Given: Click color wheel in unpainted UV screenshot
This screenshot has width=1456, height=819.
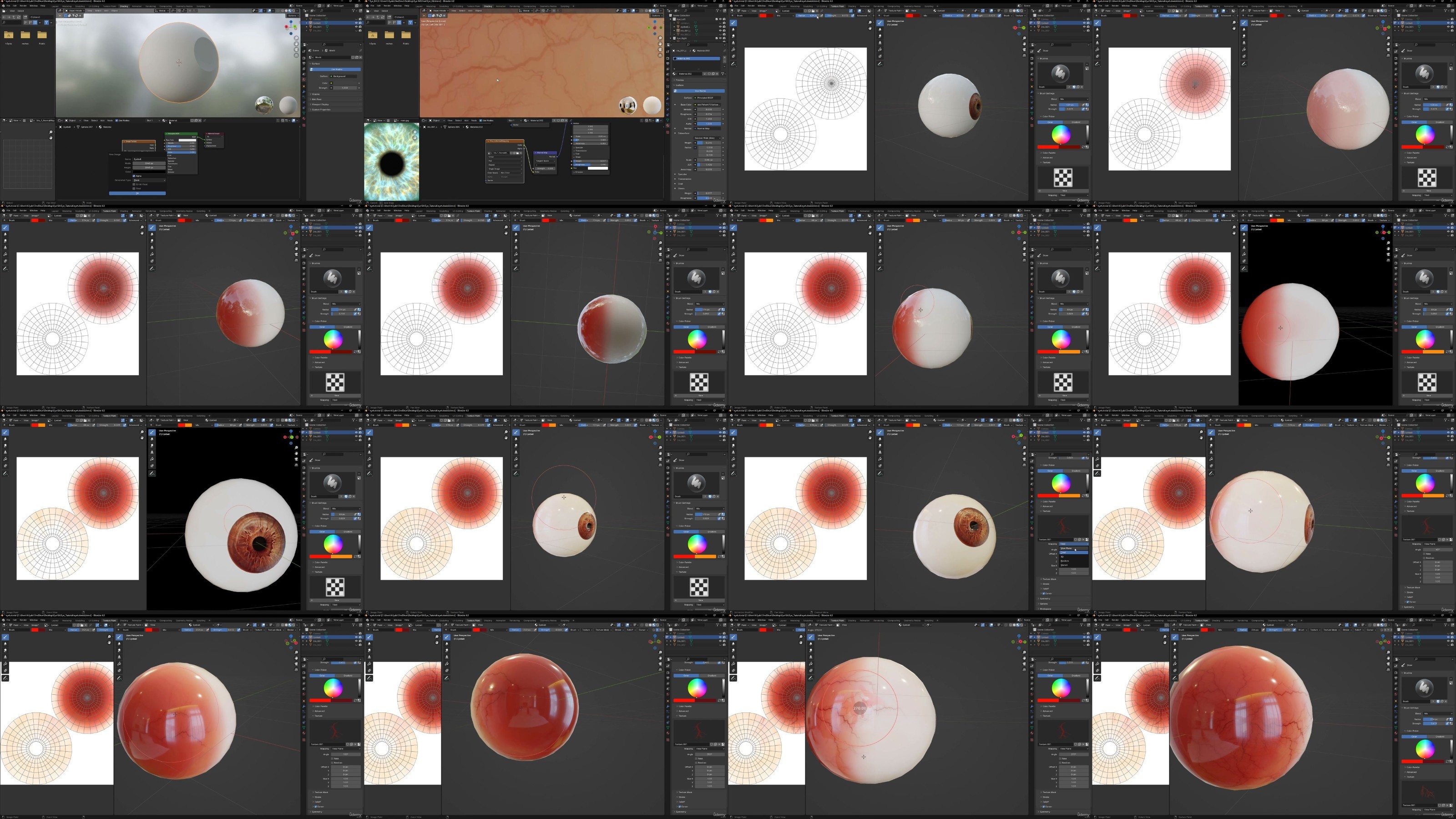Looking at the screenshot, I should 1061,135.
